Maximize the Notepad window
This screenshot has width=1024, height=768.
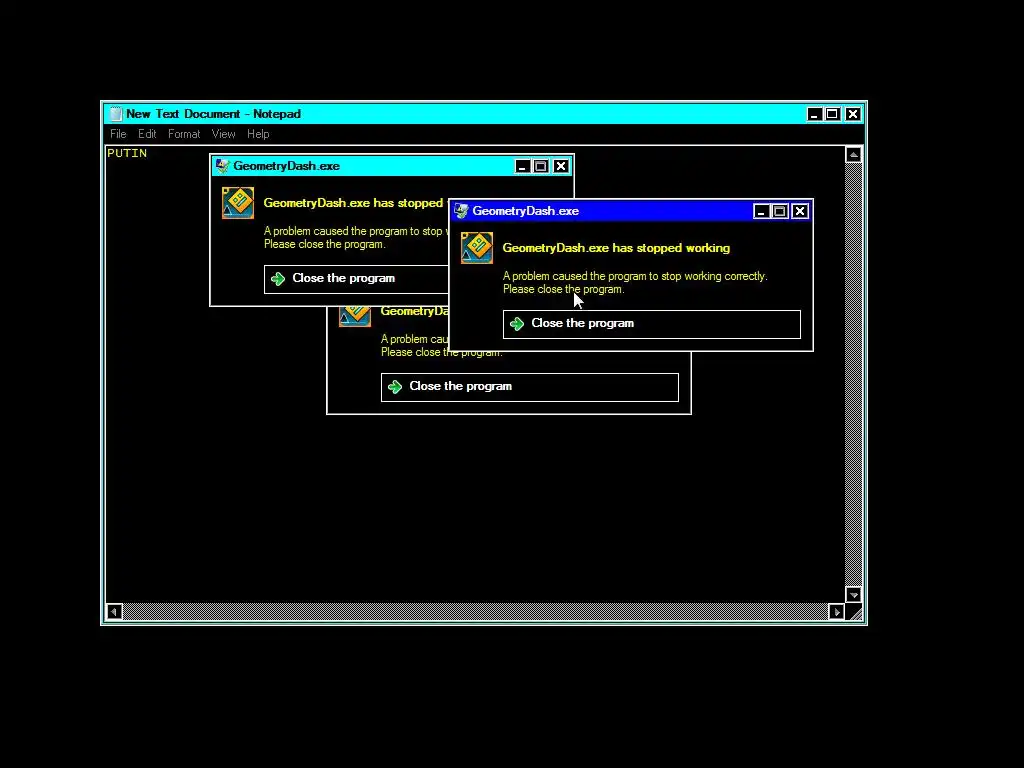[833, 114]
